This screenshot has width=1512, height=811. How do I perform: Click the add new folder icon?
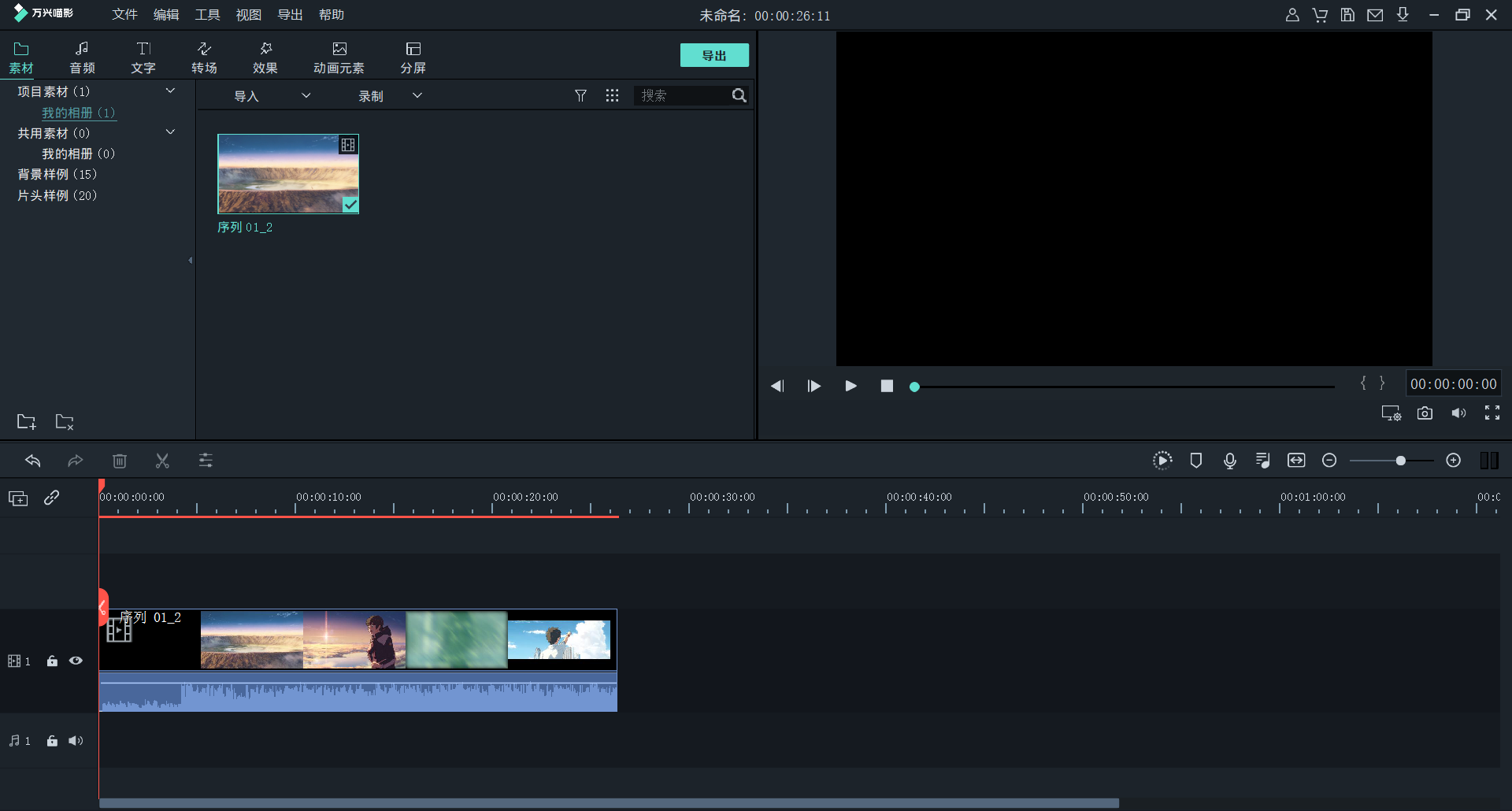pyautogui.click(x=26, y=422)
